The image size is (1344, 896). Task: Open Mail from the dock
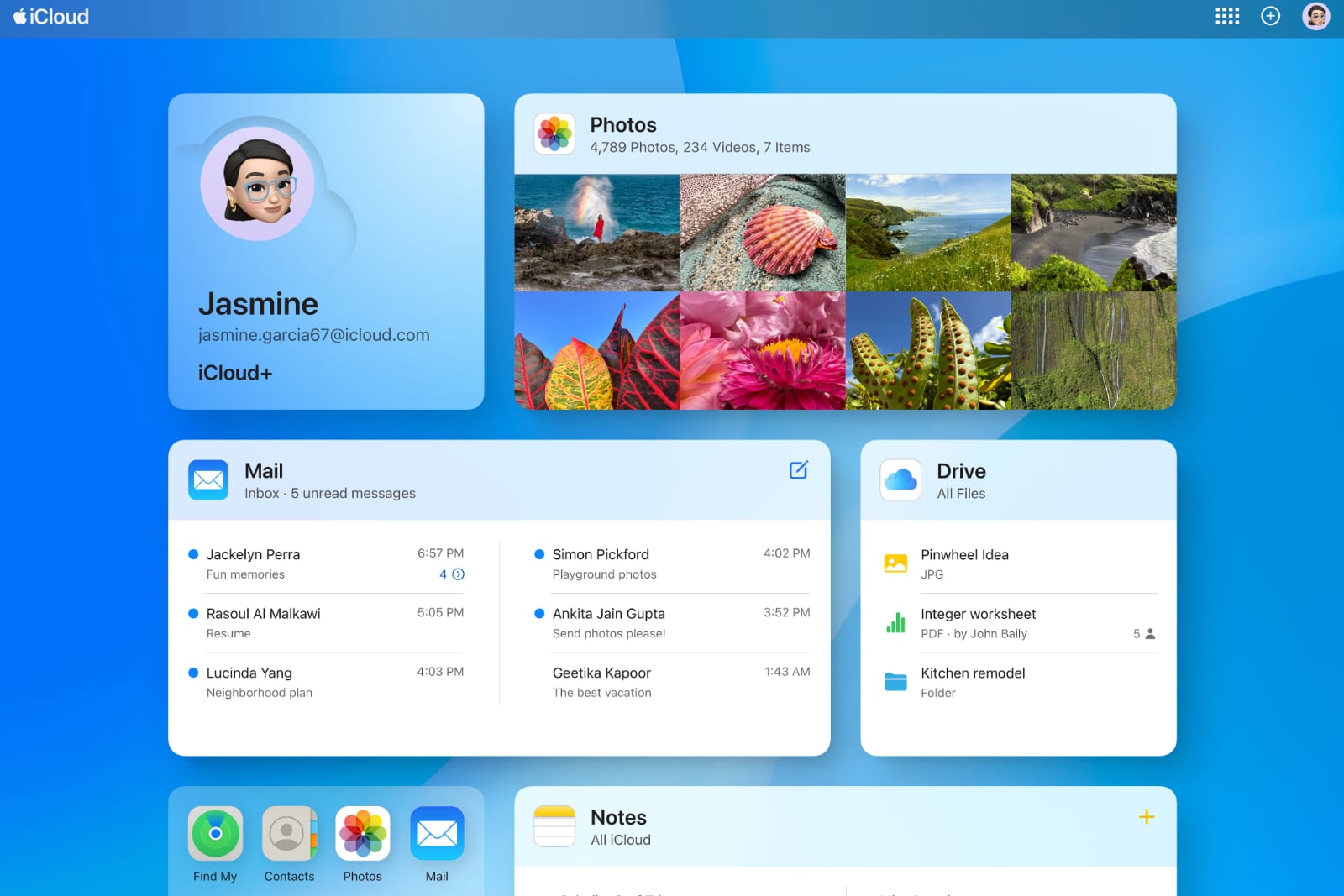(437, 833)
